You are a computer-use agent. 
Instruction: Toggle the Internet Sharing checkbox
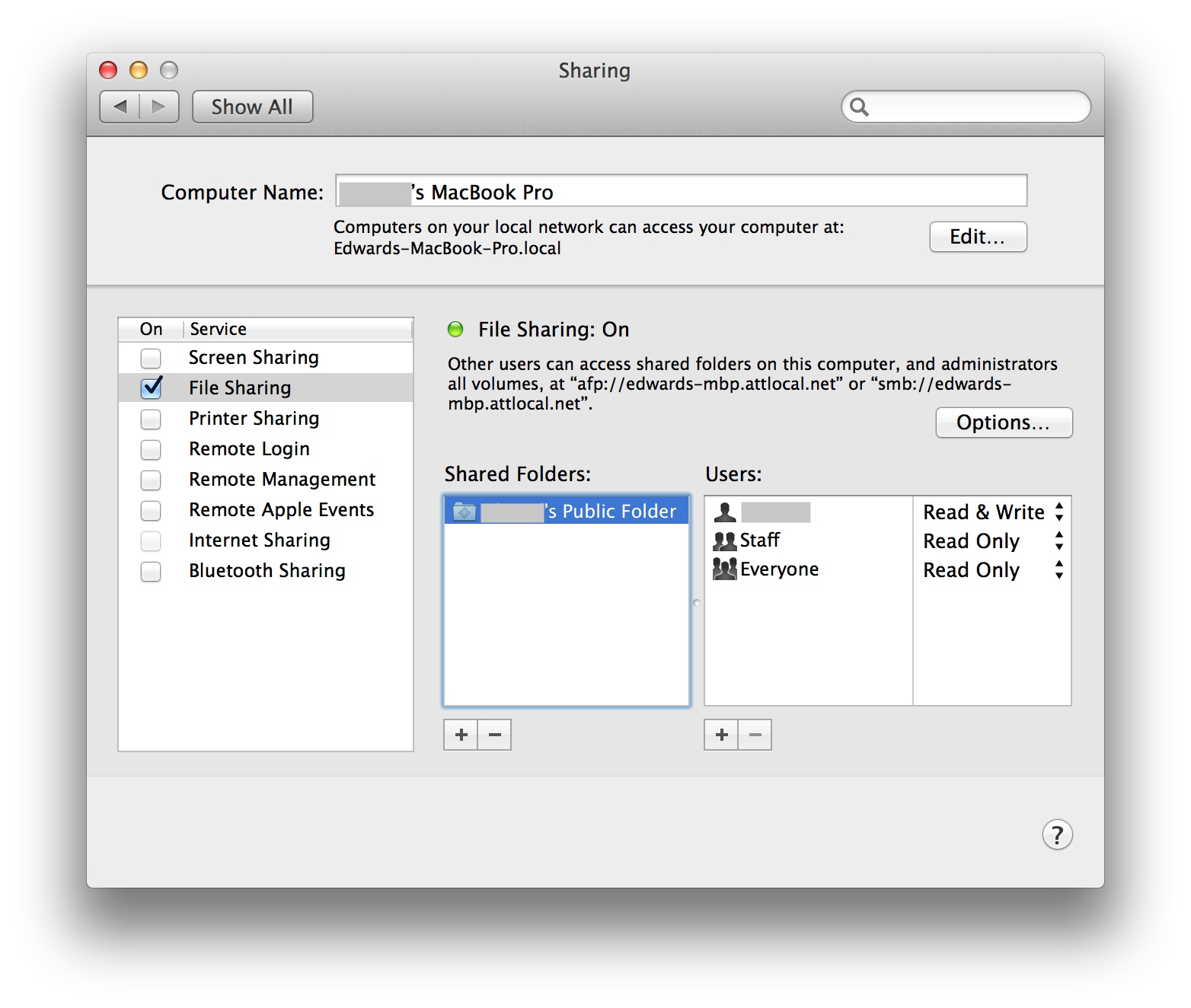pos(151,541)
